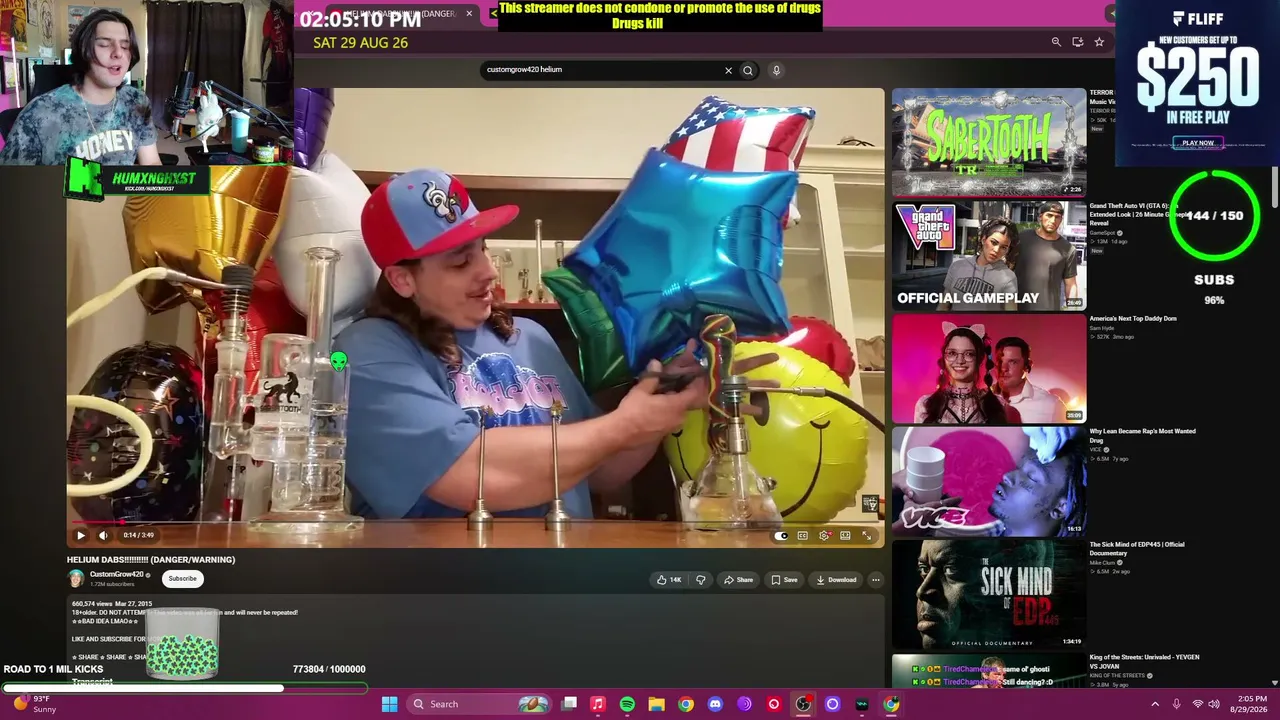Open the CustomGrow420 channel avatar
The height and width of the screenshot is (720, 1280).
76,578
